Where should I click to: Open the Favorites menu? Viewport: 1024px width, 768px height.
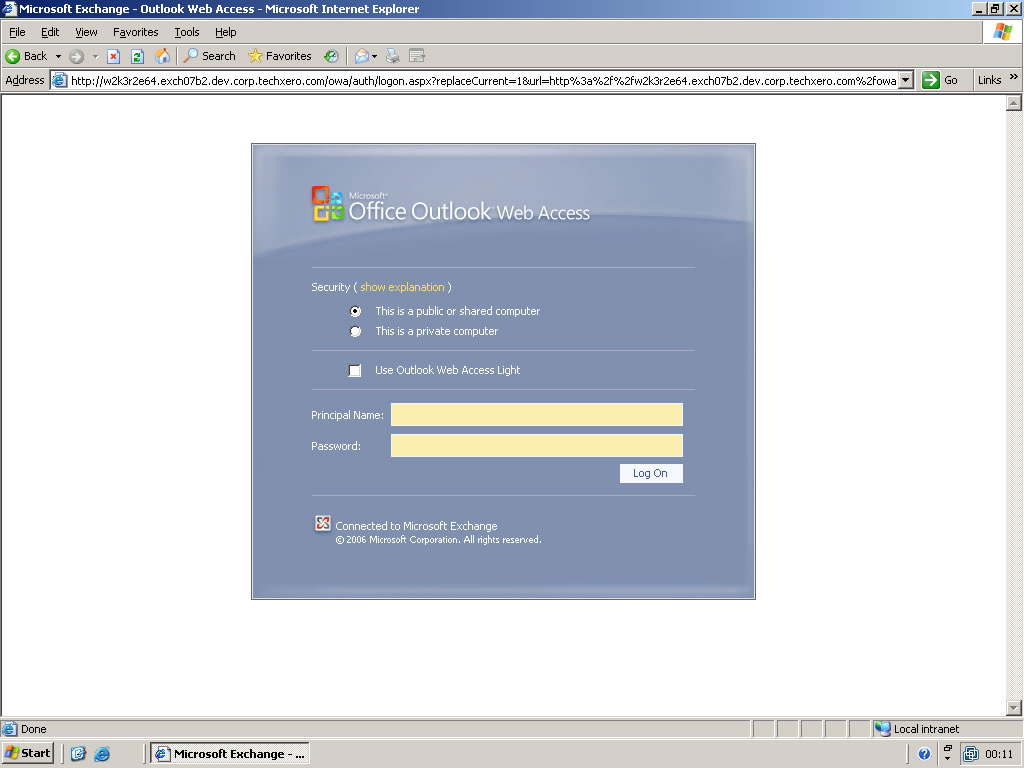pos(135,32)
